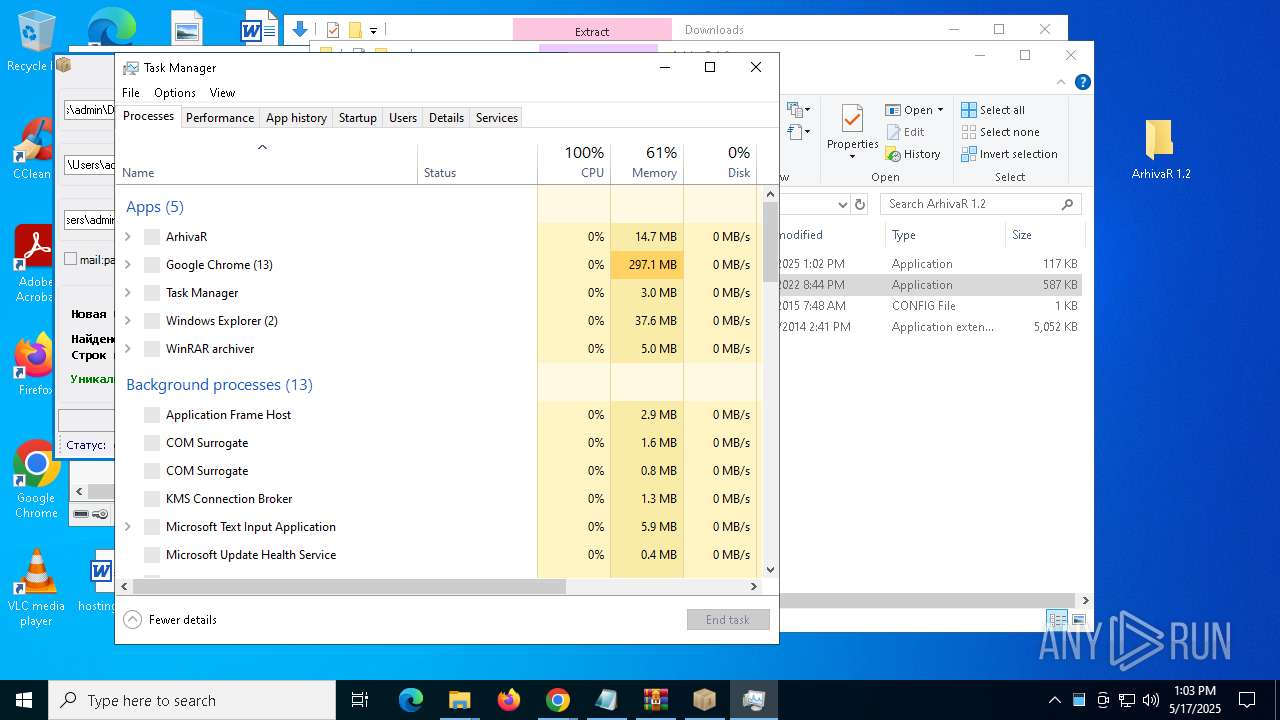Expand the Task Manager process row

[x=127, y=293]
